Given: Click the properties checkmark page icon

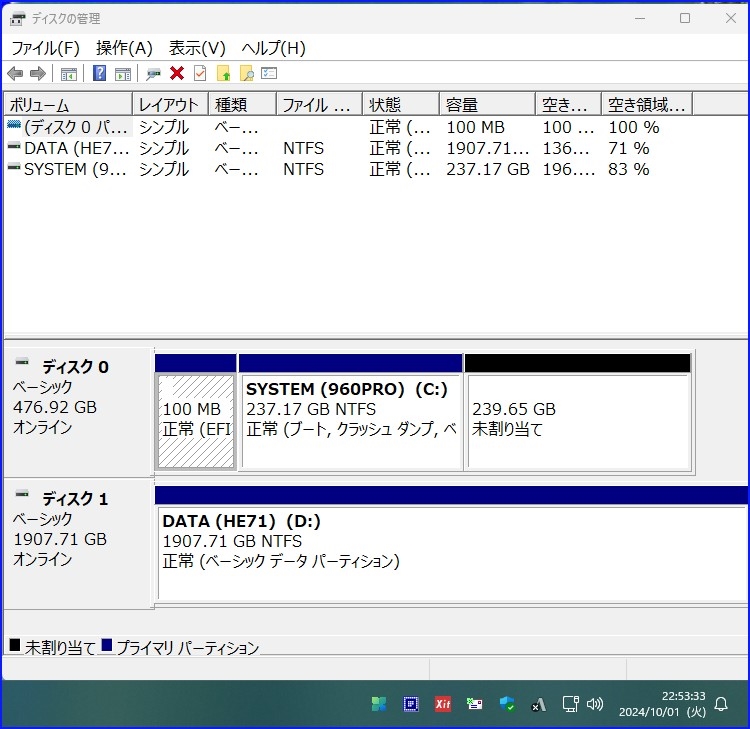Looking at the screenshot, I should coord(200,74).
